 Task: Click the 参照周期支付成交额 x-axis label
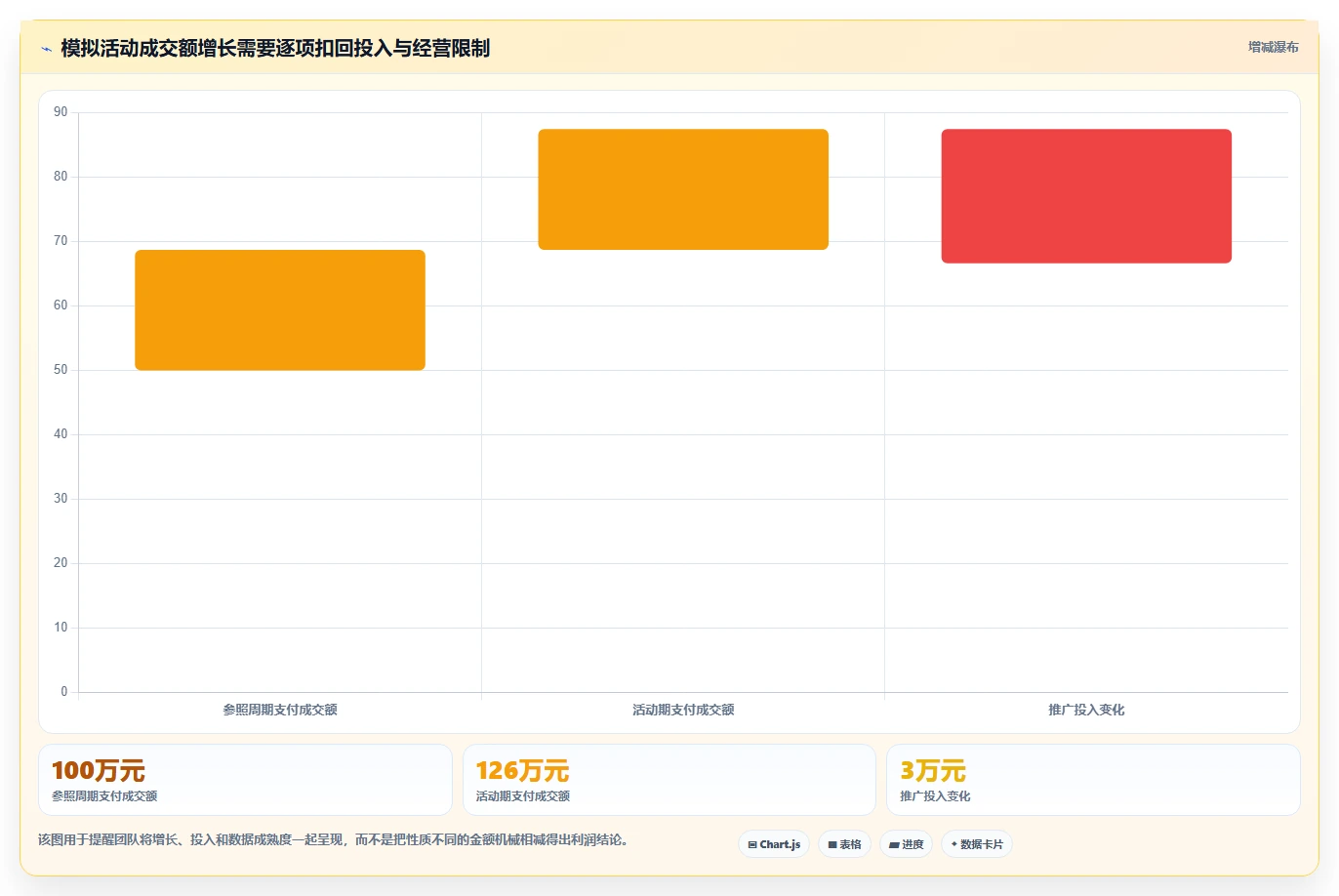280,710
